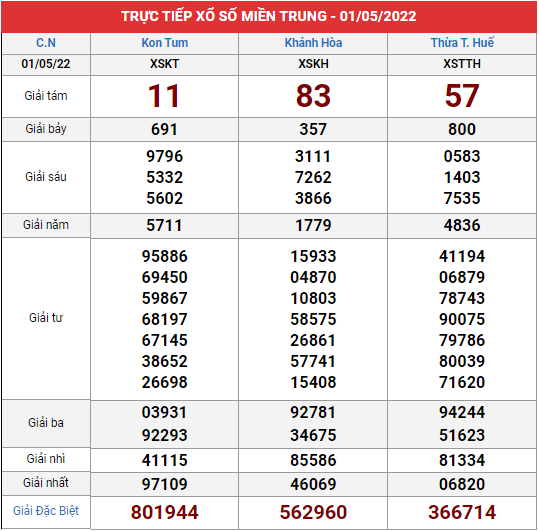Open the Kon Tum province link
This screenshot has height=531, width=539.
pyautogui.click(x=165, y=43)
